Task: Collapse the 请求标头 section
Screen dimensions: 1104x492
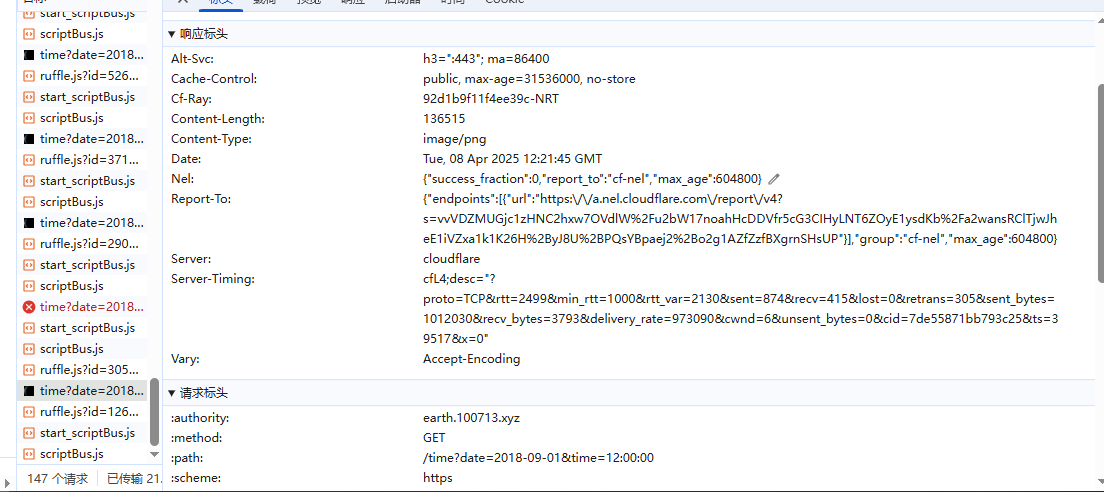Action: tap(172, 394)
